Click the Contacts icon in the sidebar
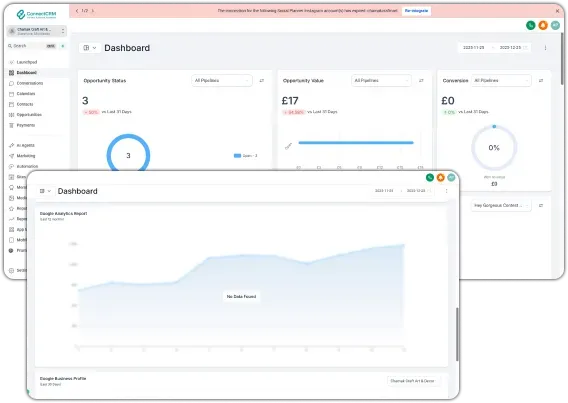Screen dimensions: 568x403 click(x=11, y=104)
